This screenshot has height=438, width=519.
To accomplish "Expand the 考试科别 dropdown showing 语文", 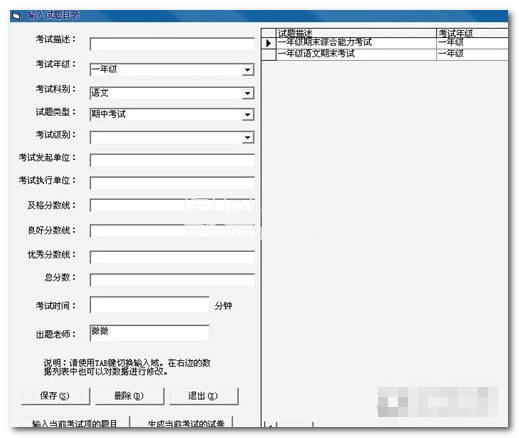I will click(x=248, y=93).
